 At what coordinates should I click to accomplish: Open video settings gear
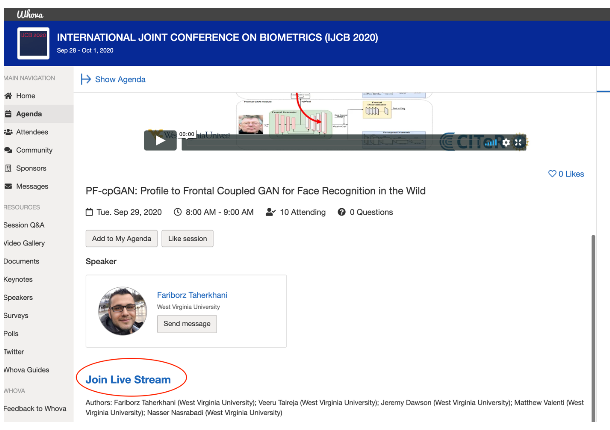pyautogui.click(x=506, y=142)
